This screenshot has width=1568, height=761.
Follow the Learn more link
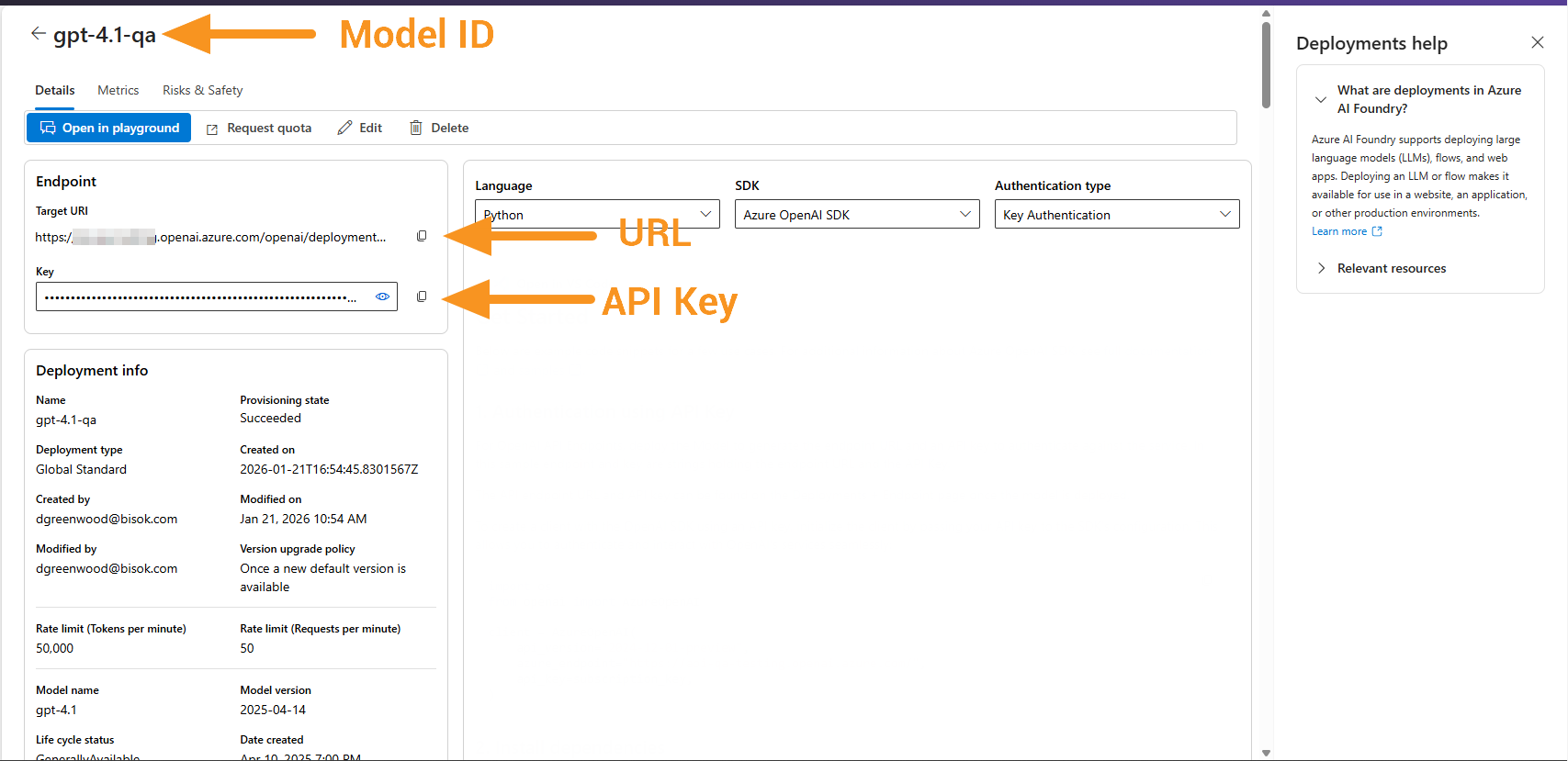click(1339, 231)
